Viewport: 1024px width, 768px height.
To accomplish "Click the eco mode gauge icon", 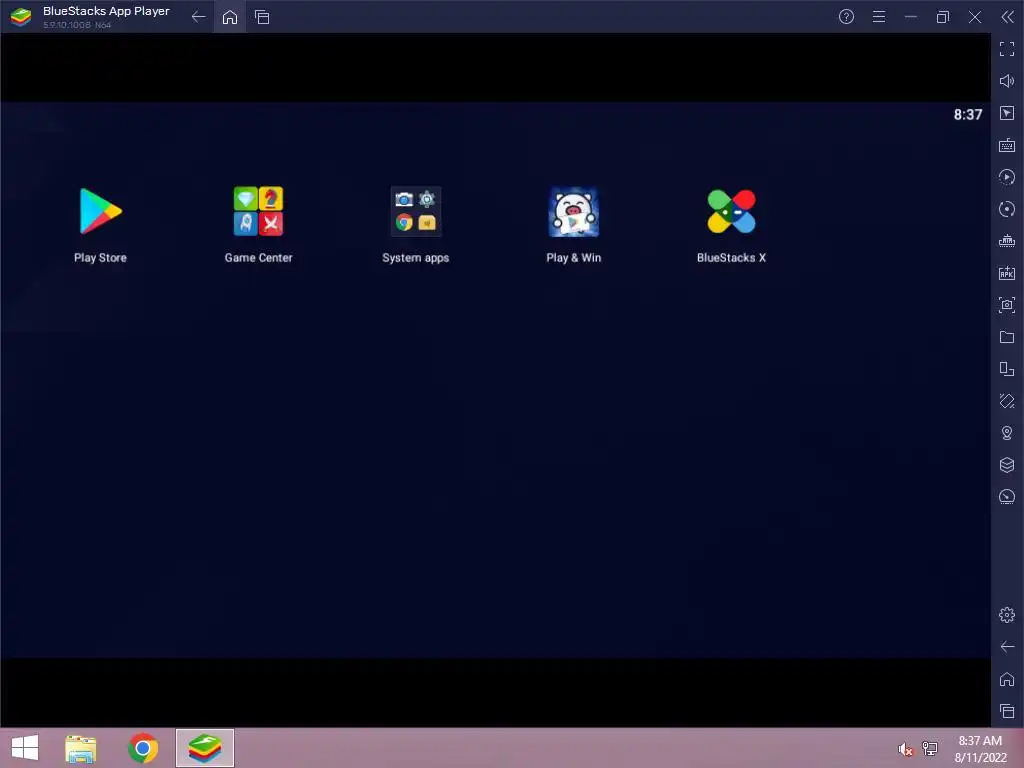I will click(1007, 497).
